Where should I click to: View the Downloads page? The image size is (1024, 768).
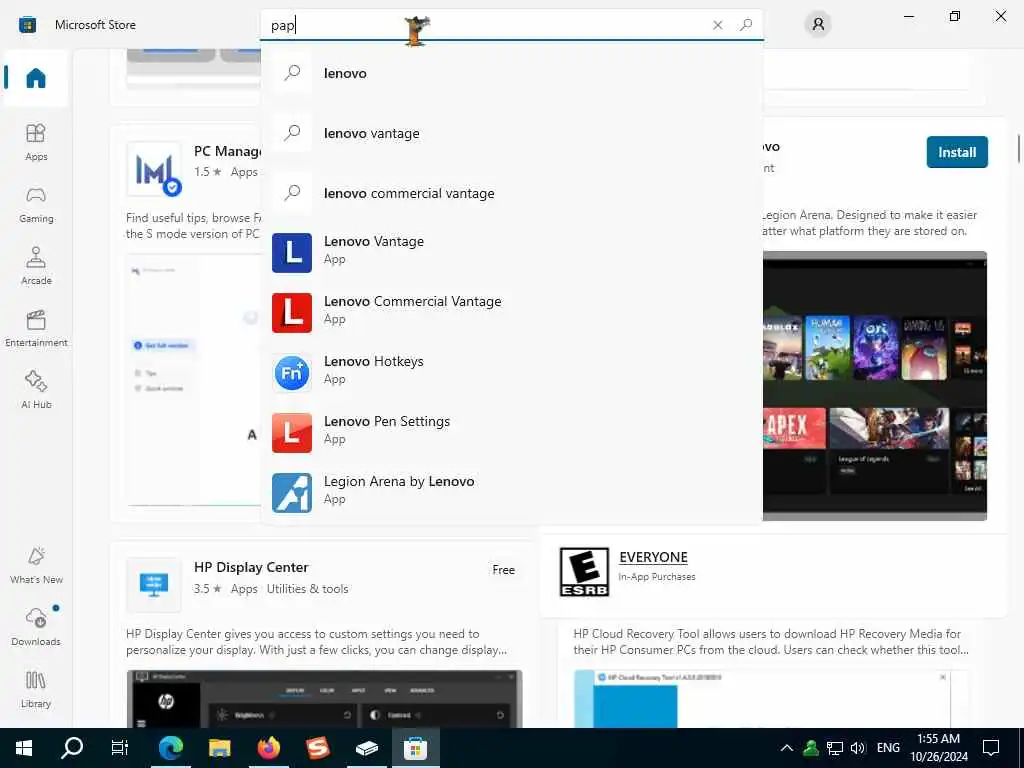(36, 627)
